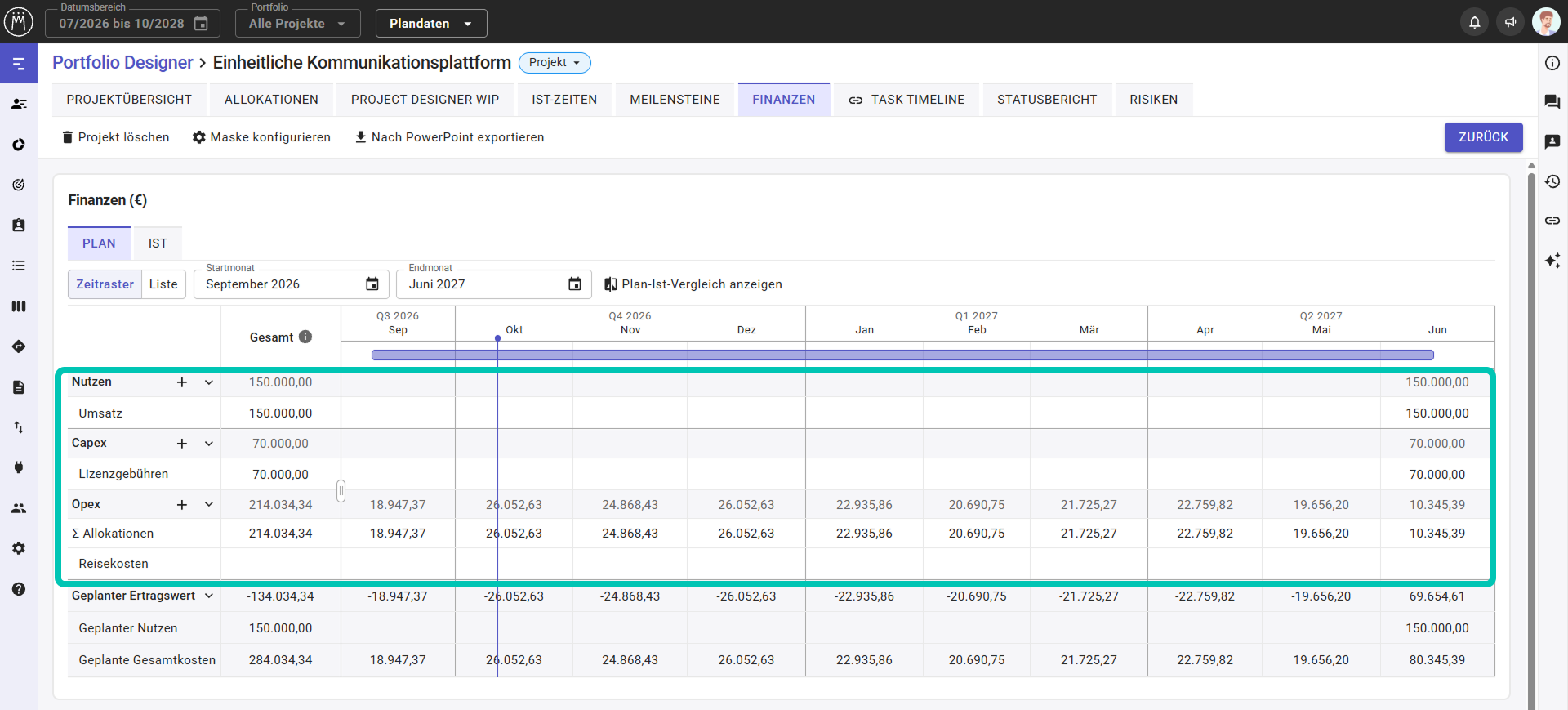
Task: Collapse Geplanter Ertragswert section
Action: click(x=209, y=596)
